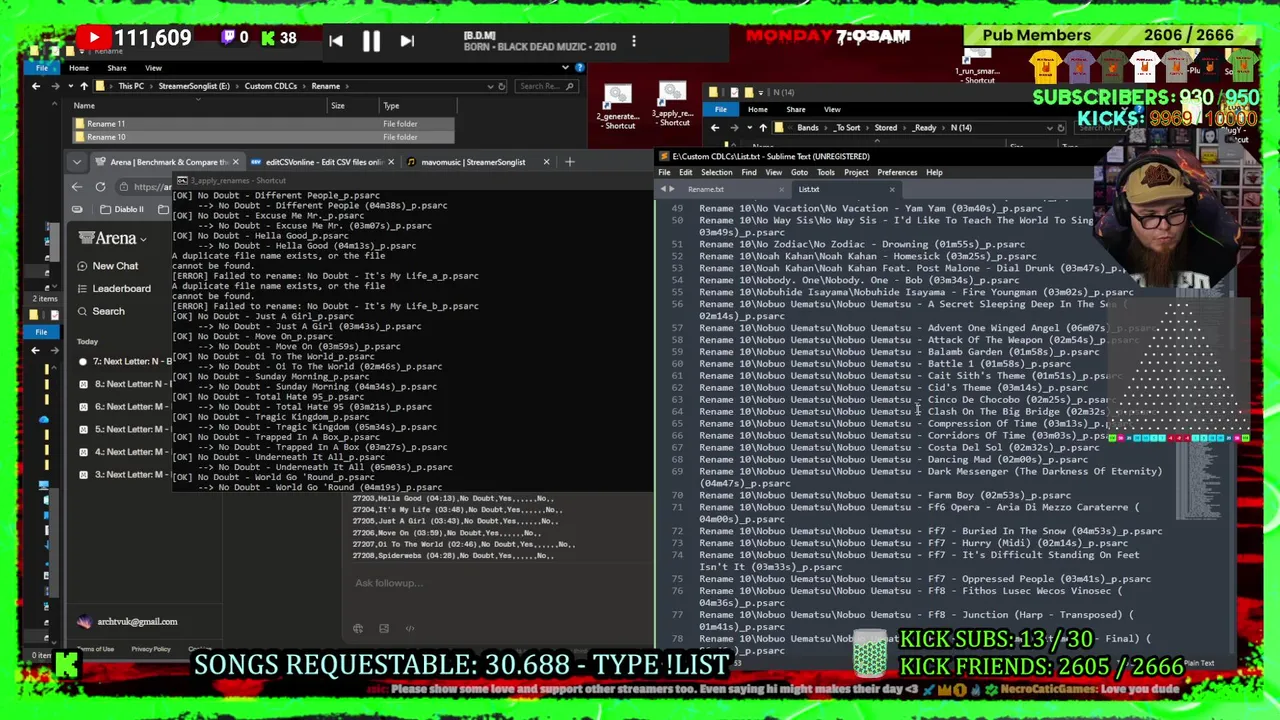Screen dimensions: 1280x720
Task: Open Share tab in Rename explorer window
Action: click(x=117, y=68)
